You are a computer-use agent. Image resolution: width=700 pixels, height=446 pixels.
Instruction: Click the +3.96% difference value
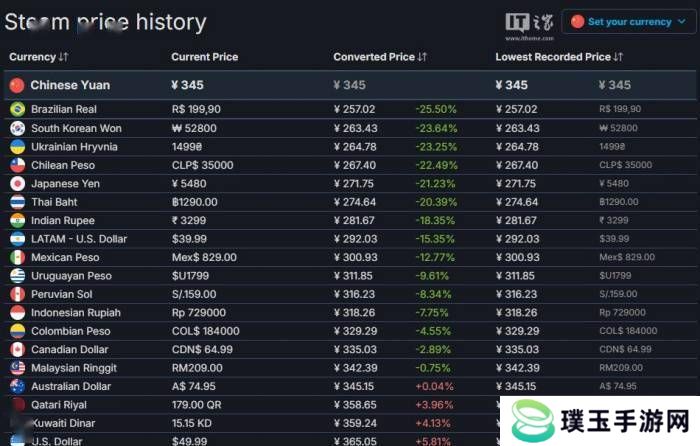(x=434, y=405)
